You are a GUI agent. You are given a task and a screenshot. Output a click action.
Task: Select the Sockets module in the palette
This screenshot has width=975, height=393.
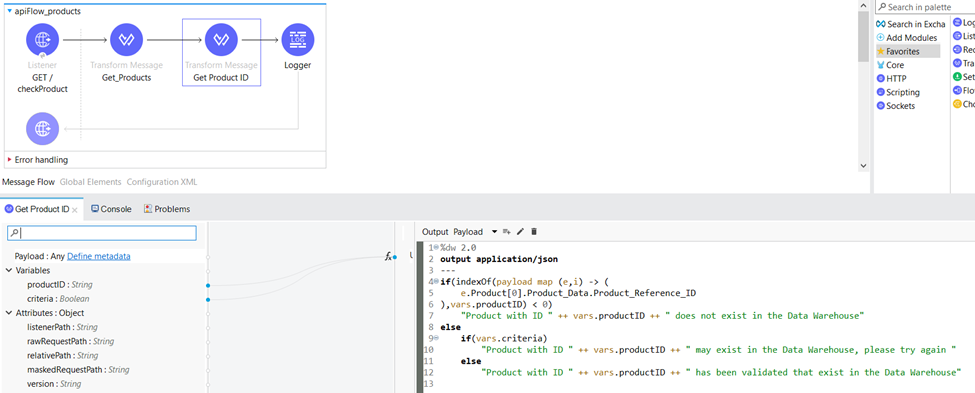pyautogui.click(x=895, y=106)
